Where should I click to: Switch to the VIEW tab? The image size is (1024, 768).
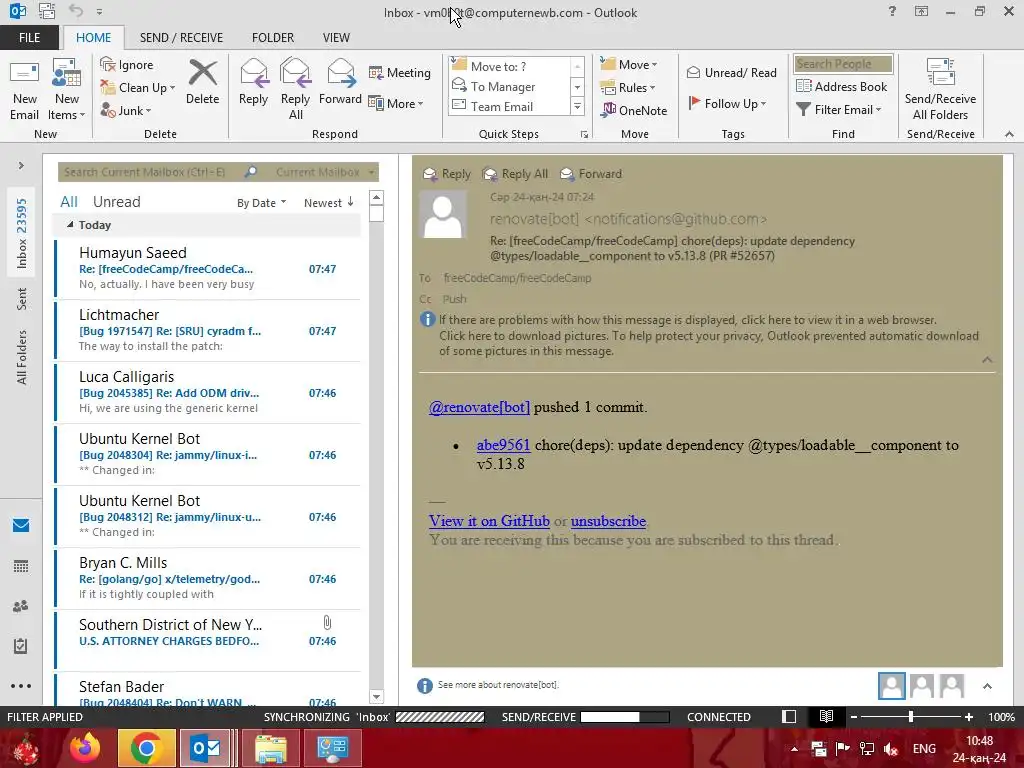[336, 37]
